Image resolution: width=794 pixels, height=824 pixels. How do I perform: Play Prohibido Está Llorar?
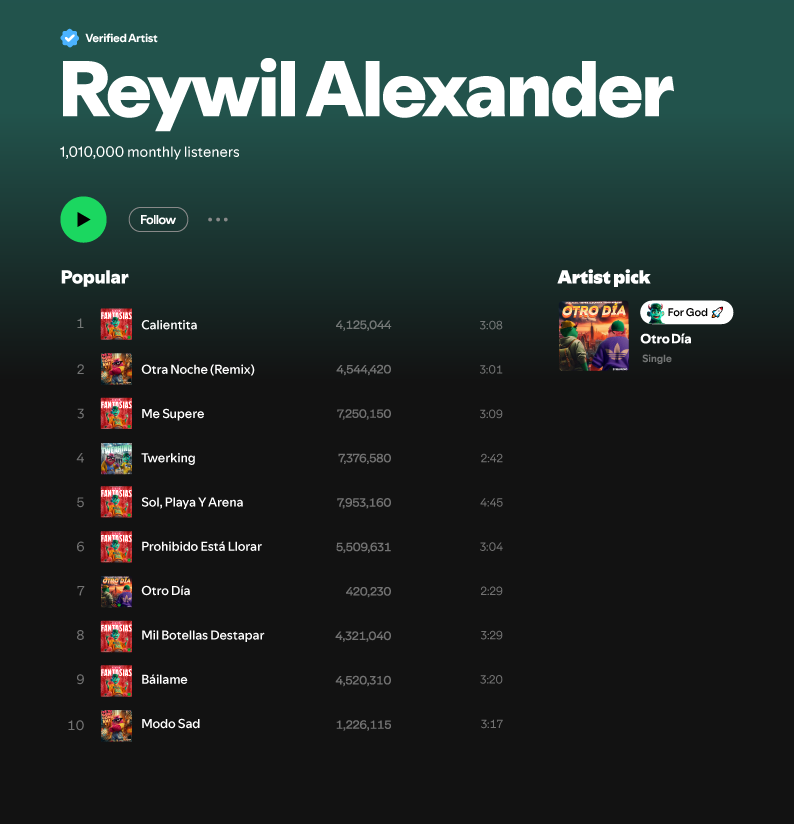201,547
